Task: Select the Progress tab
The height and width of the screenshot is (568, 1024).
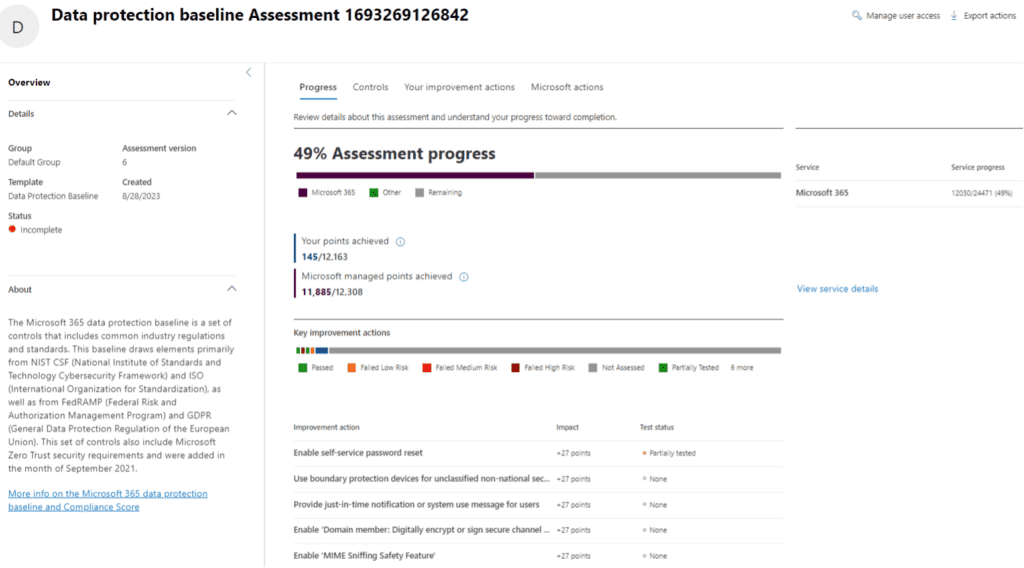Action: pos(318,87)
